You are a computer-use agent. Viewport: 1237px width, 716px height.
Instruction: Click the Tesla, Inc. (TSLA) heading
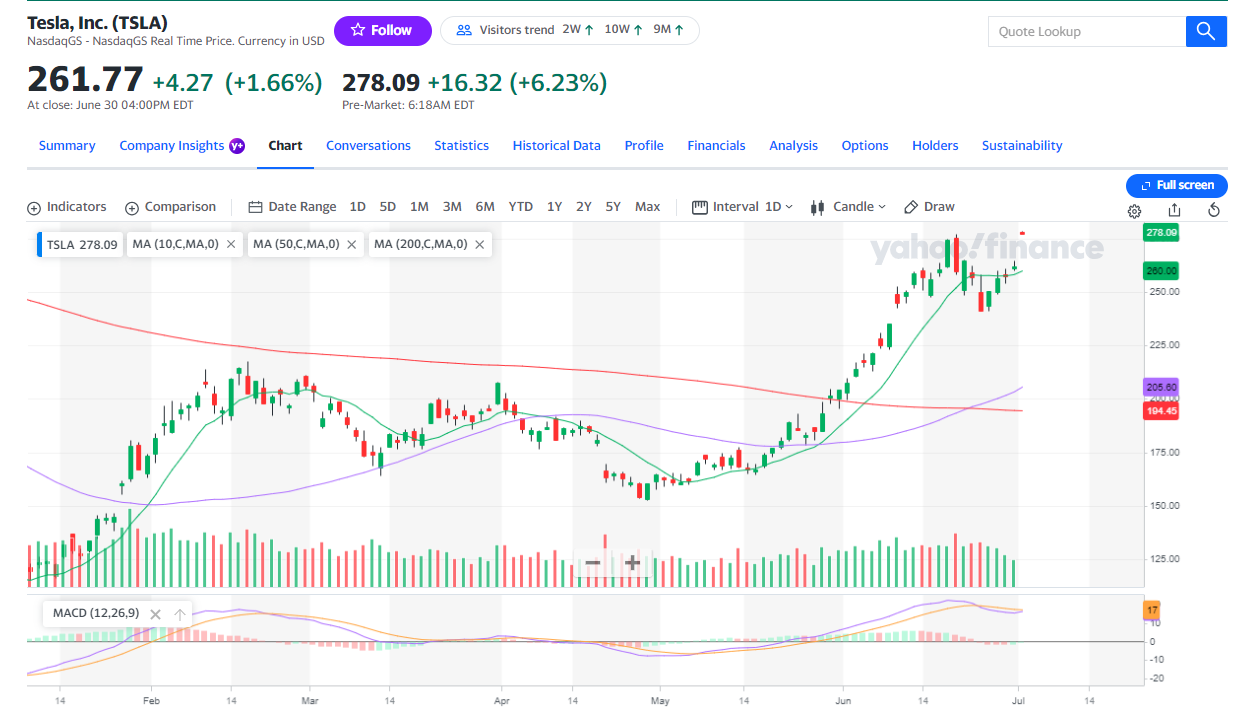coord(98,22)
